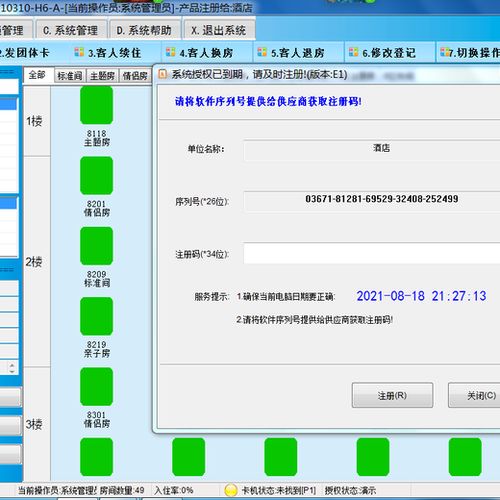The width and height of the screenshot is (500, 500).
Task: Click the 3.客人续住 toolbar icon
Action: (x=79, y=52)
